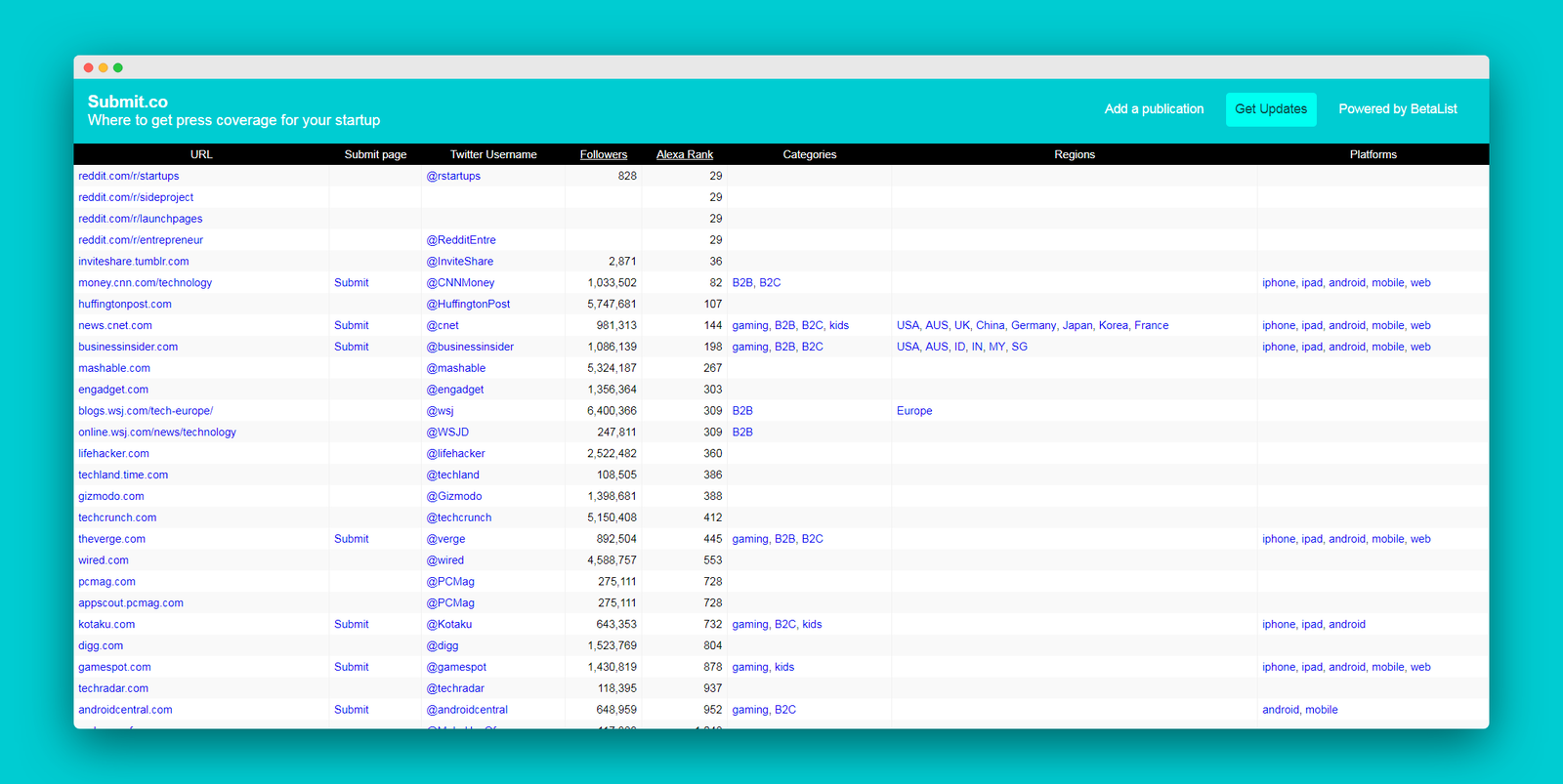Open blogs.wsj.com/tech-europe/ link
Image resolution: width=1563 pixels, height=784 pixels.
tap(146, 411)
